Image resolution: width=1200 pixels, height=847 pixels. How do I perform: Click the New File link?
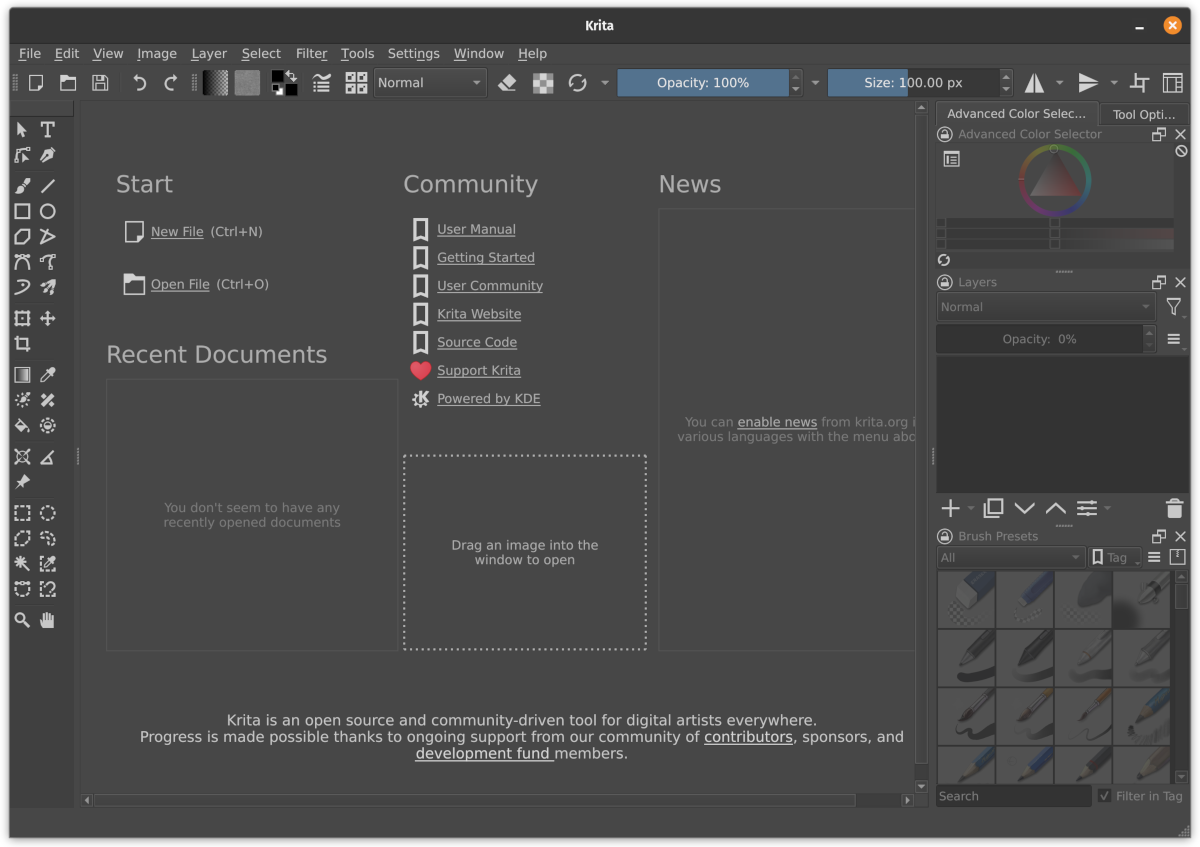[177, 231]
